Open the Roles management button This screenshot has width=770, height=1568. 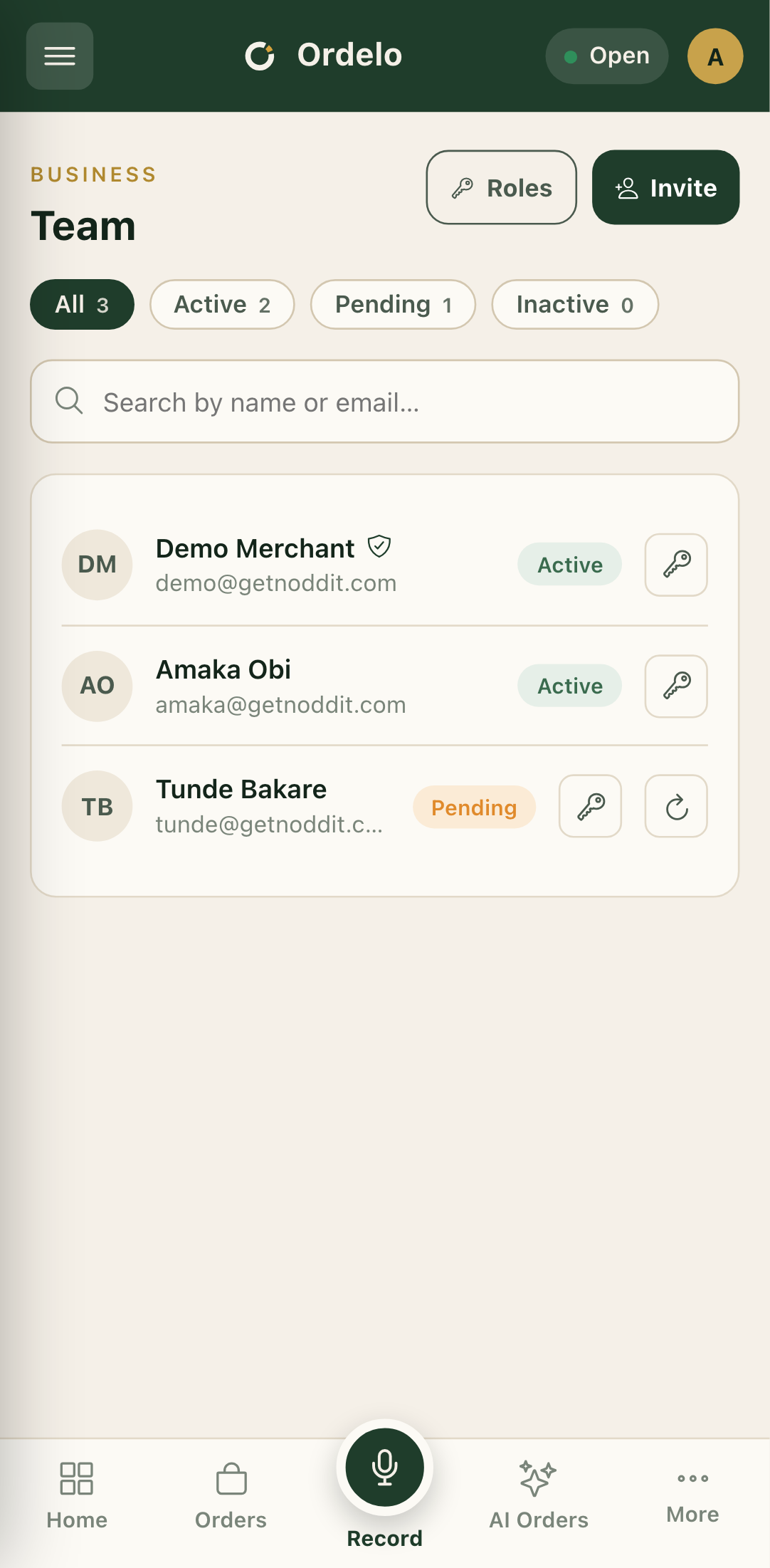pyautogui.click(x=502, y=187)
